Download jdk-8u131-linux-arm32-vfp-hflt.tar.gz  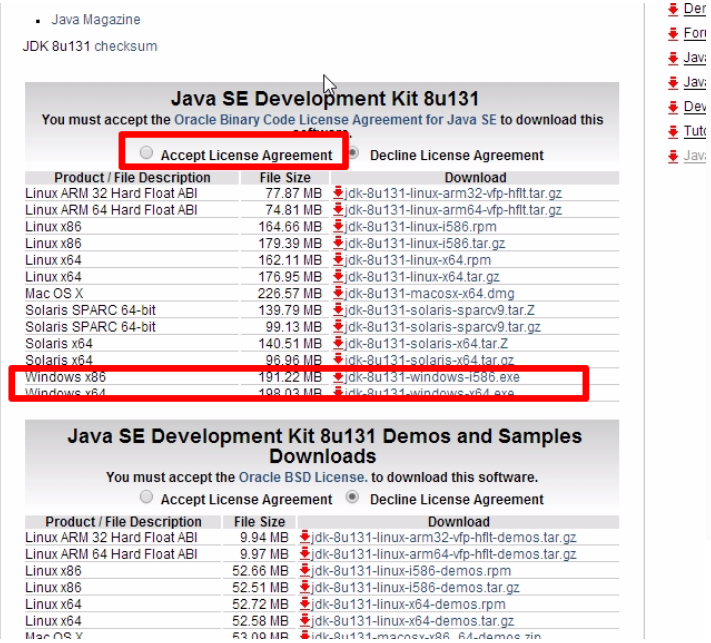pyautogui.click(x=453, y=194)
